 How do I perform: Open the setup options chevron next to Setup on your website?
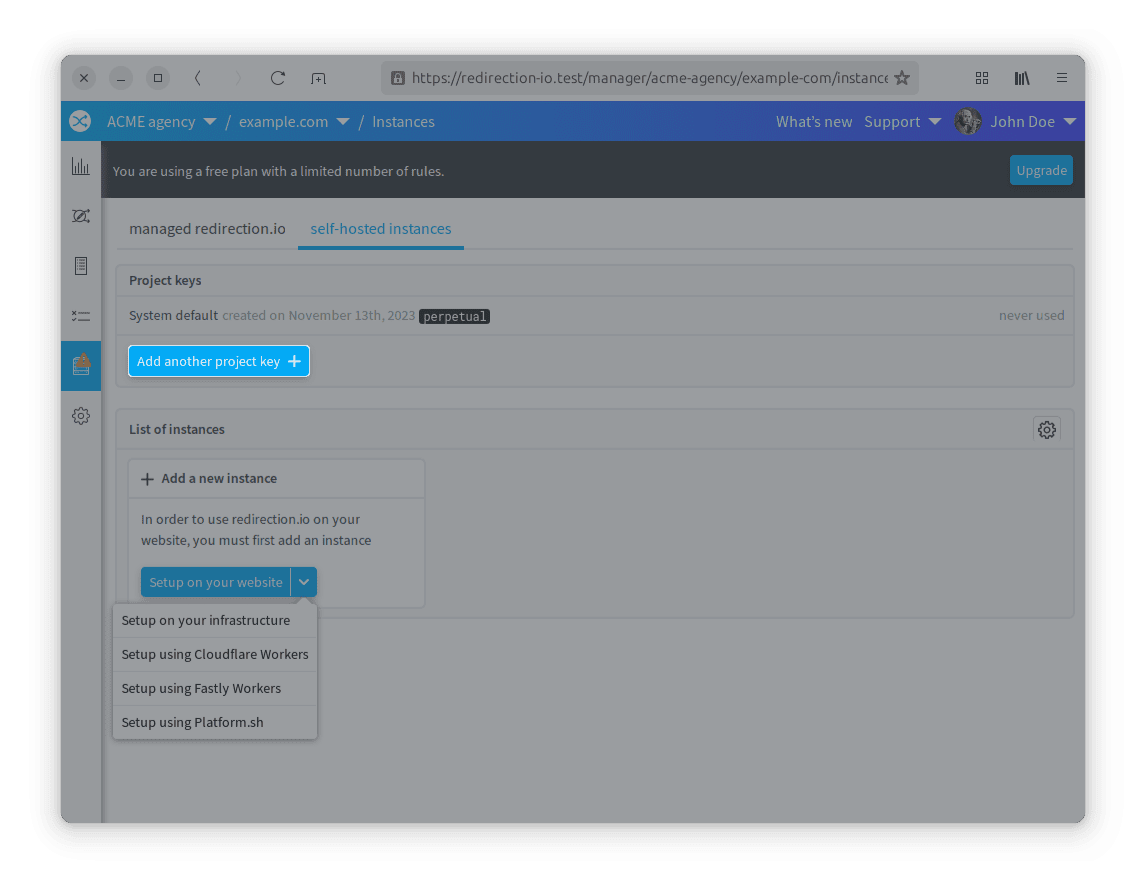(304, 581)
